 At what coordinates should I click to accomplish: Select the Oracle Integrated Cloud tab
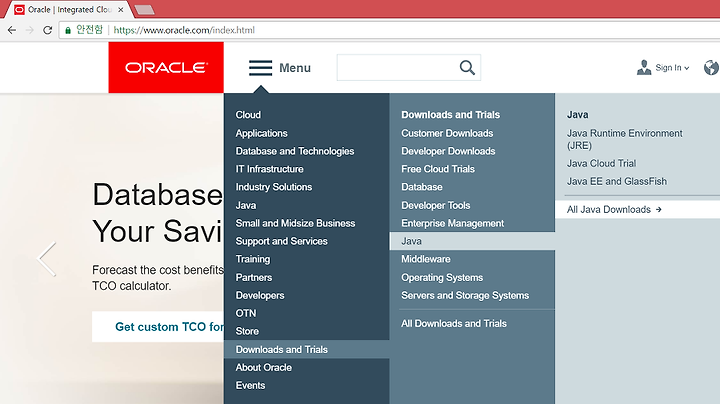[69, 10]
